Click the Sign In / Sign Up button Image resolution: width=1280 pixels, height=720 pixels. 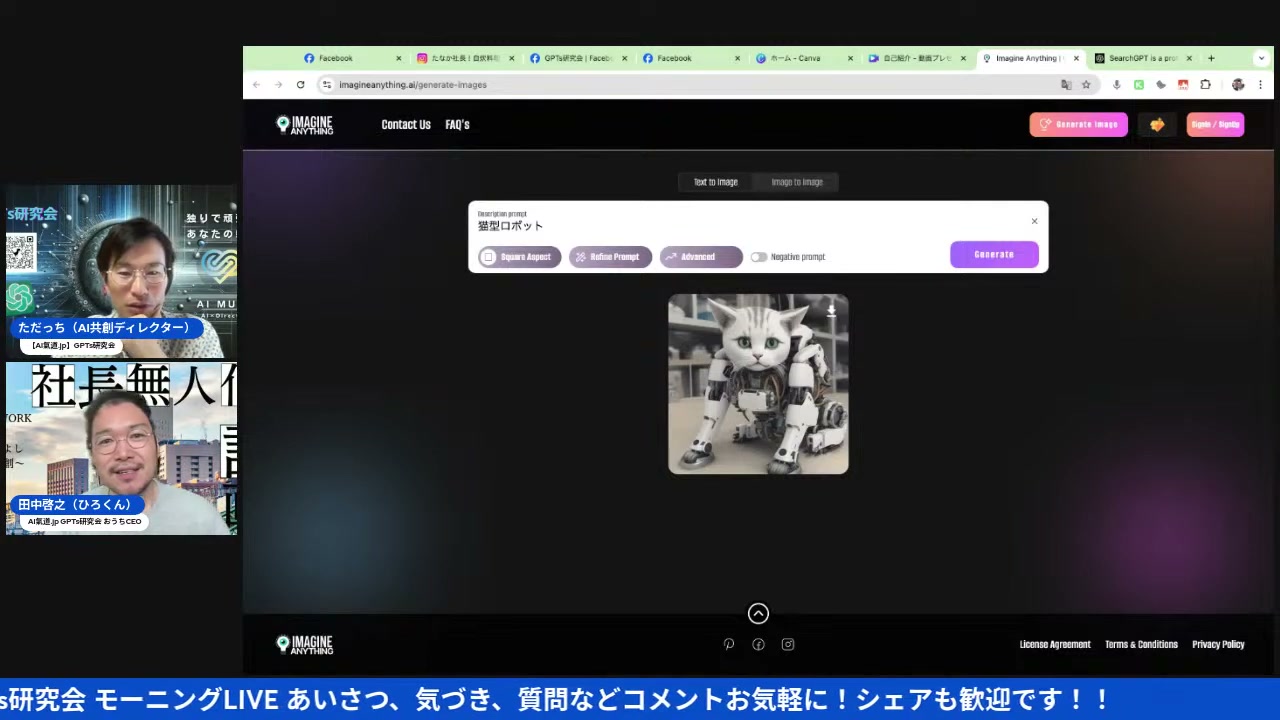(x=1215, y=124)
